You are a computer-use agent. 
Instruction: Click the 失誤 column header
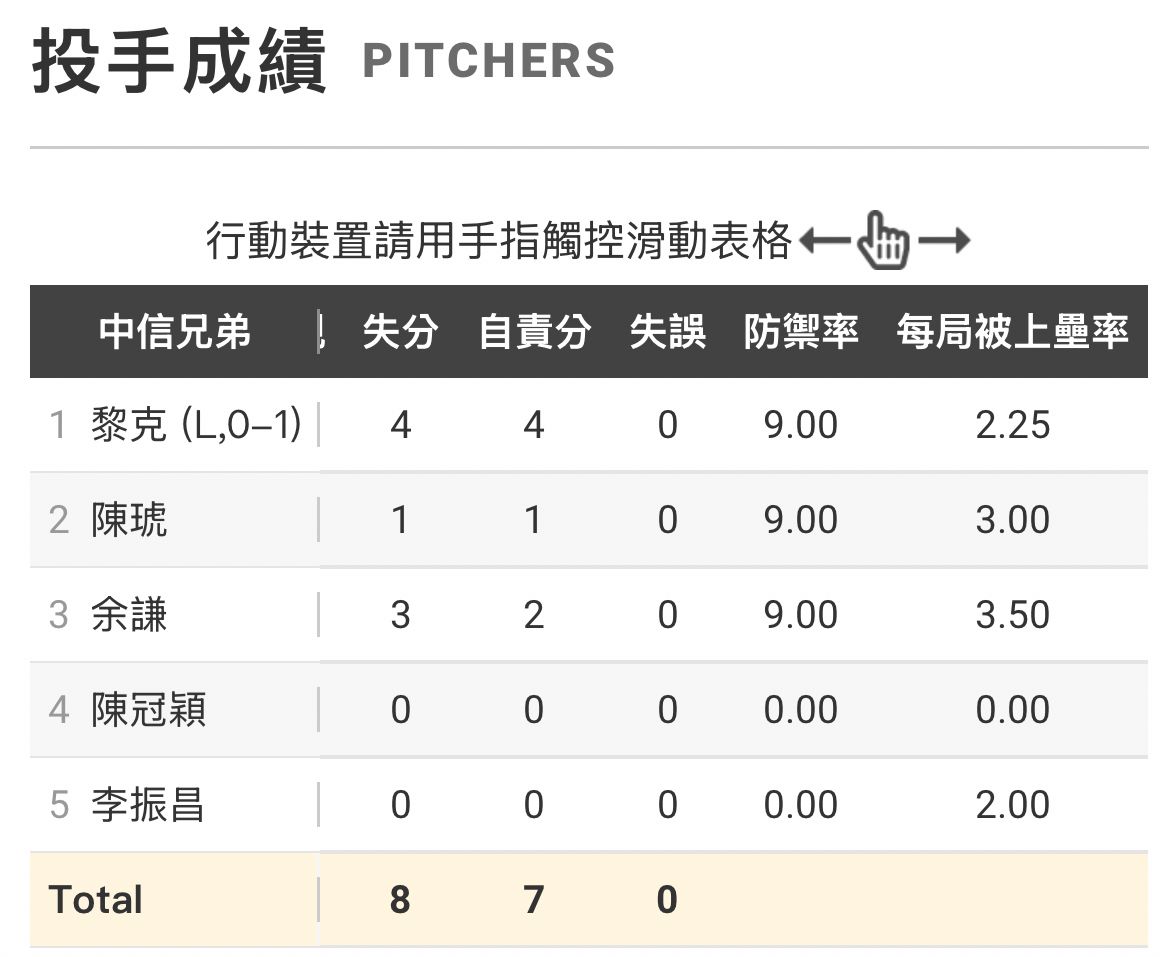[667, 332]
